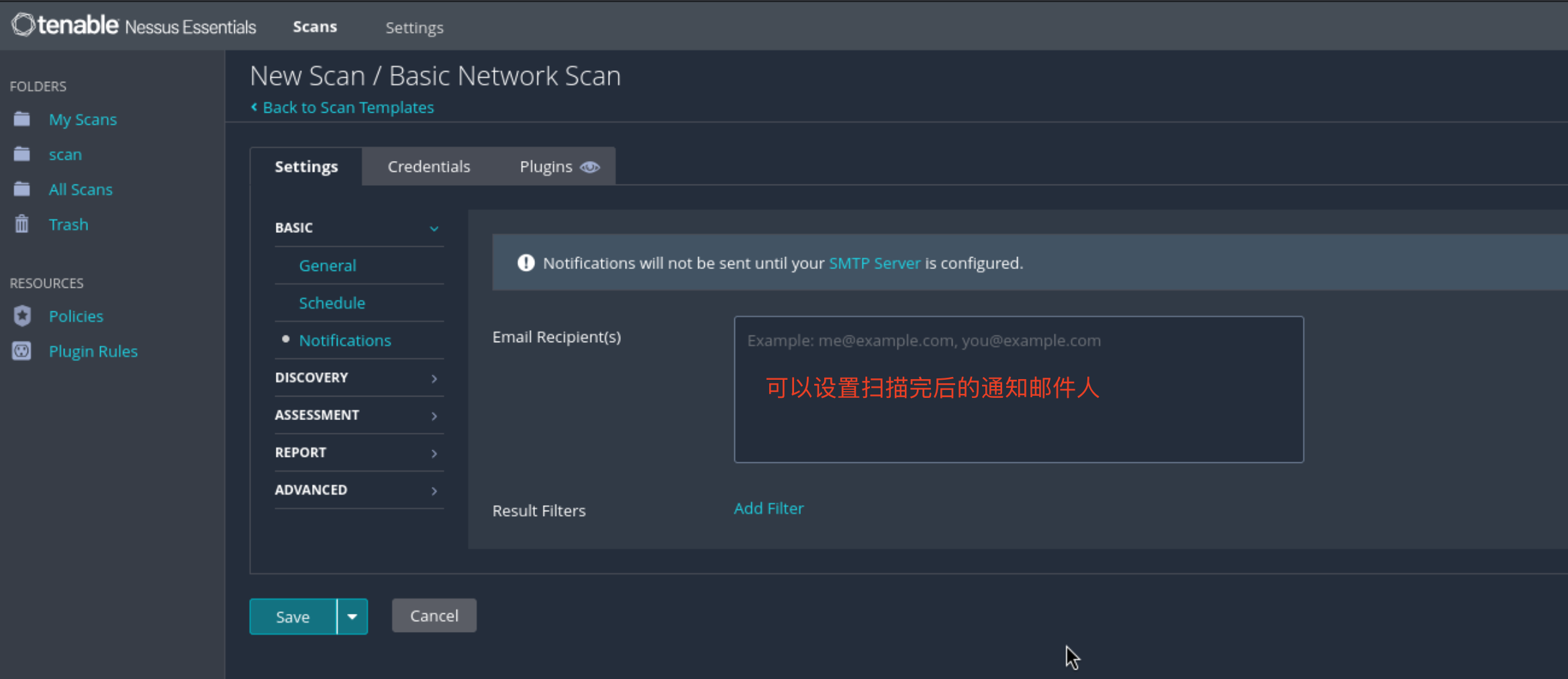Viewport: 1568px width, 679px height.
Task: Click the FOLDERS sidebar heading
Action: 38,86
